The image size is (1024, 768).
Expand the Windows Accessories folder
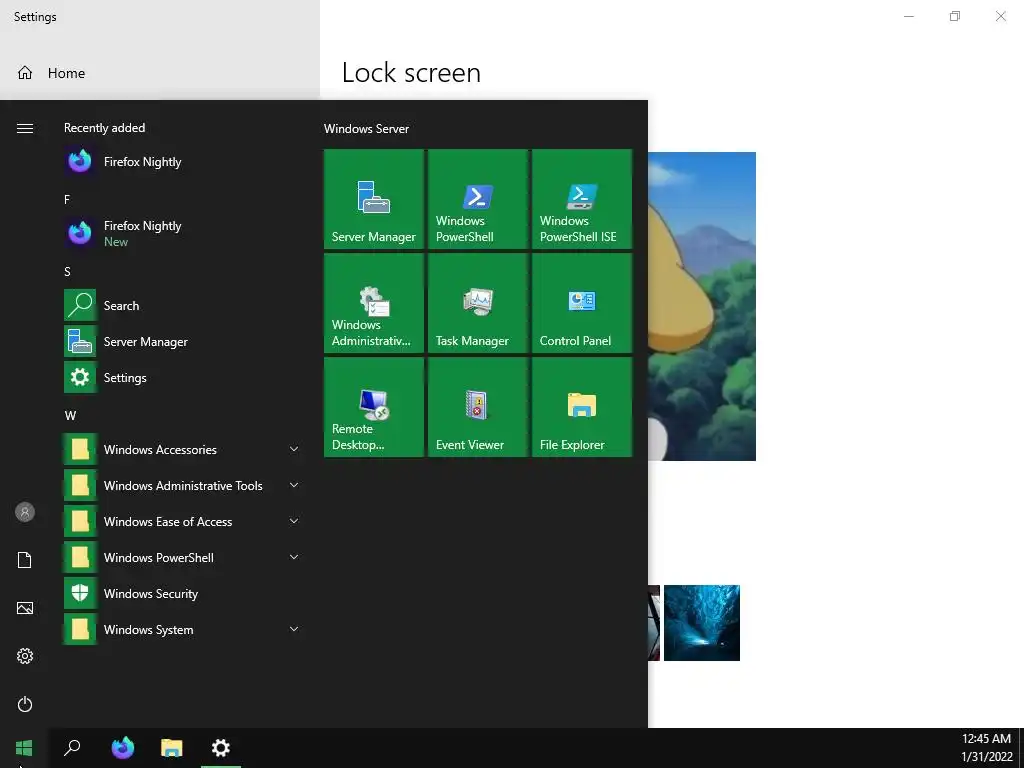click(183, 449)
